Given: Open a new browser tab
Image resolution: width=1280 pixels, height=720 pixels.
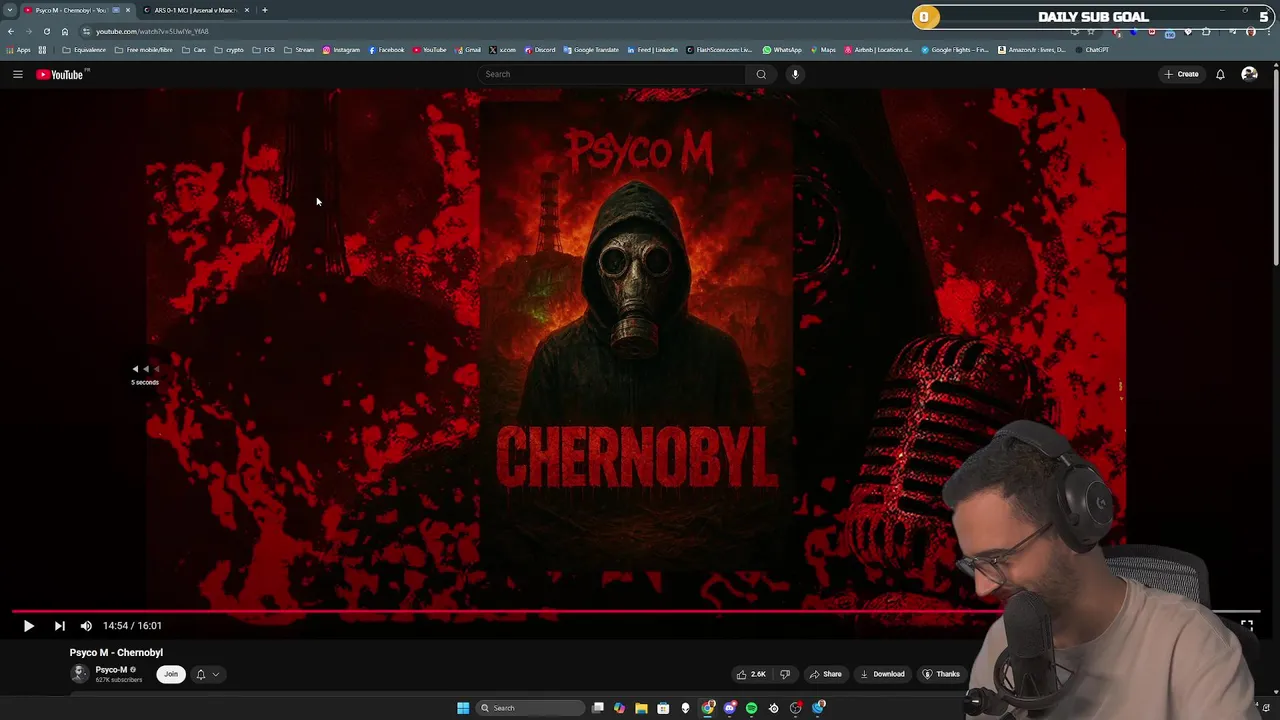Looking at the screenshot, I should tap(264, 10).
